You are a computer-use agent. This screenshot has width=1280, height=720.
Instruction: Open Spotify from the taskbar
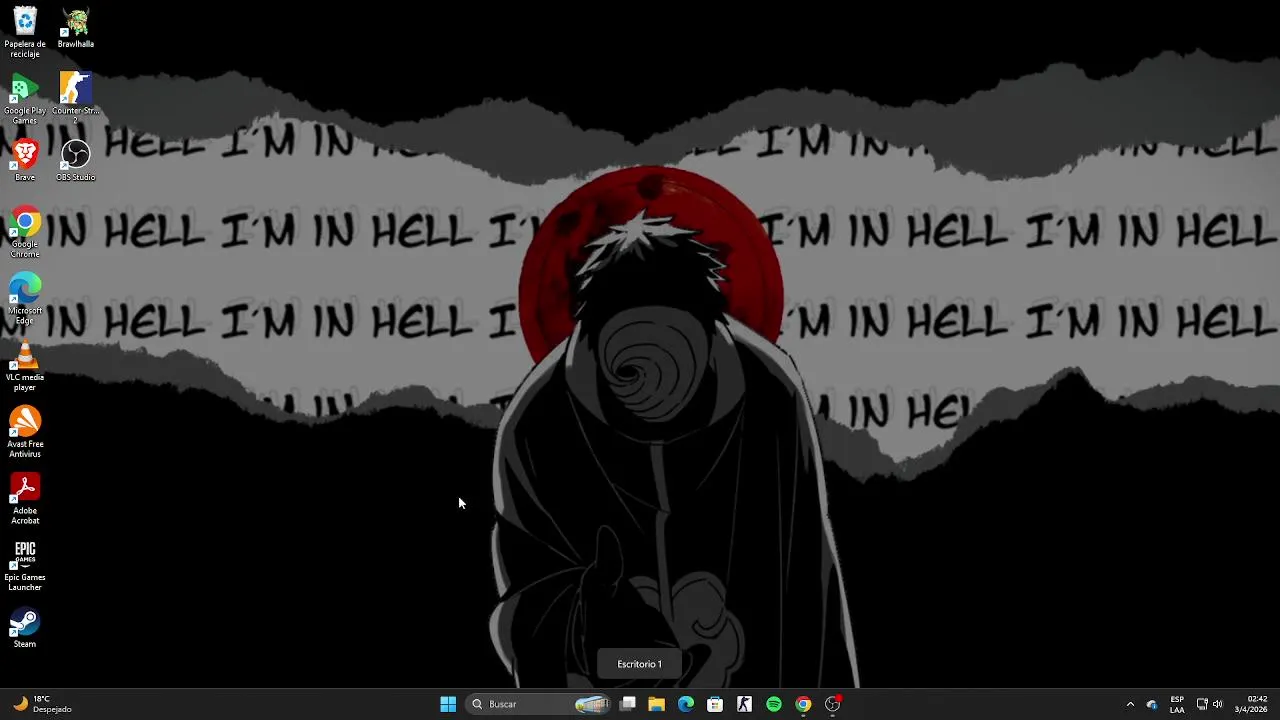774,704
